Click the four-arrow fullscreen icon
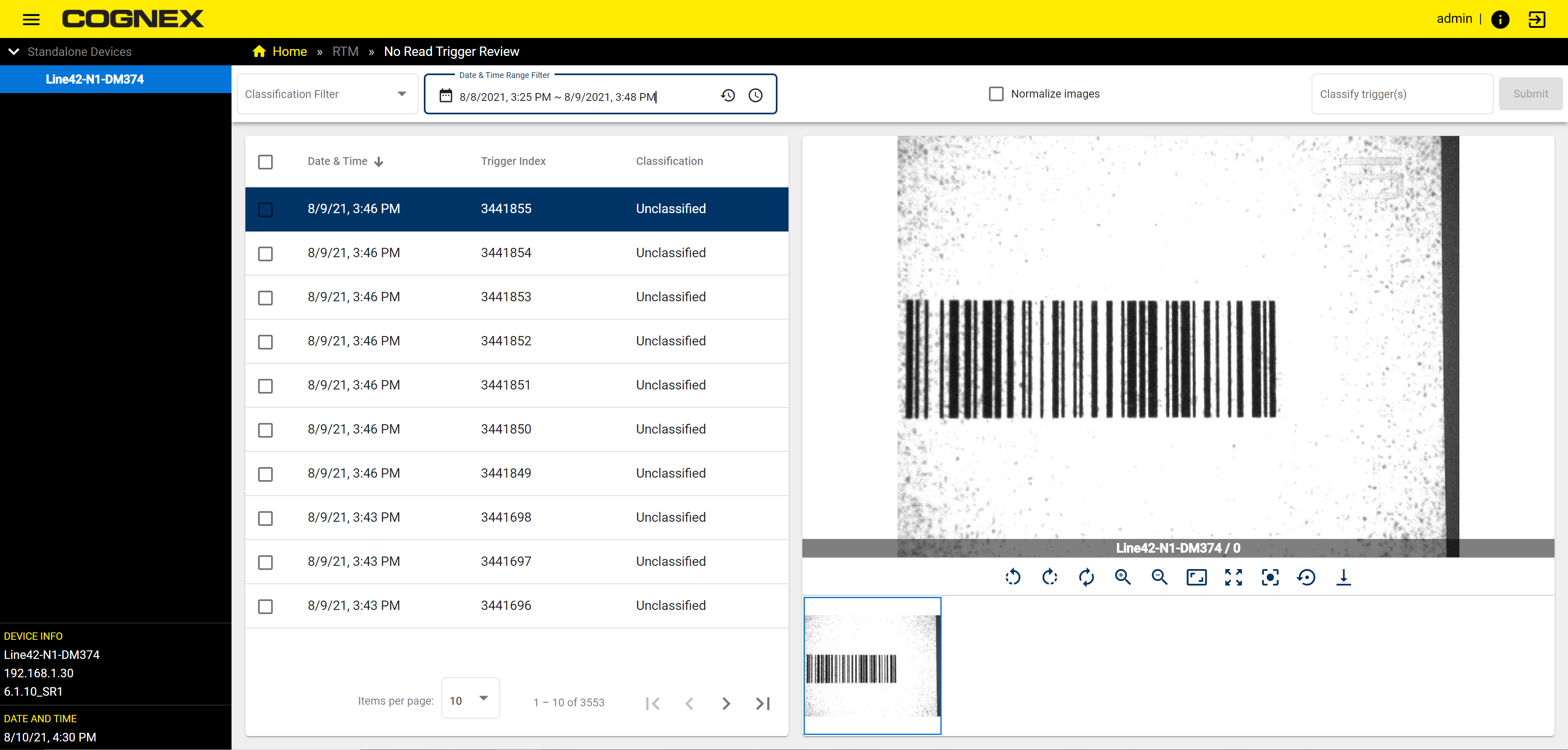This screenshot has width=1568, height=750. [x=1233, y=576]
